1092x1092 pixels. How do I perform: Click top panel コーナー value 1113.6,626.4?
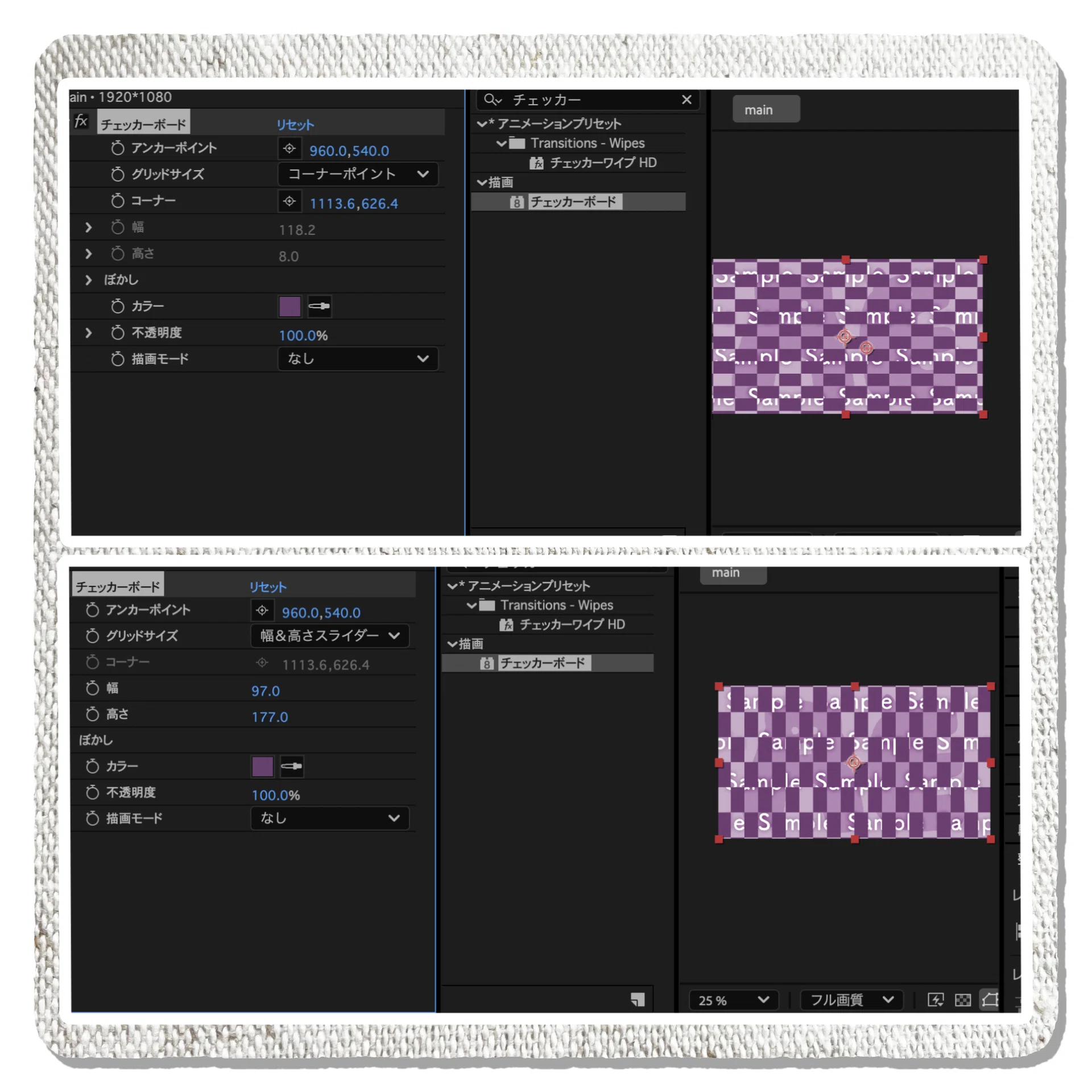tap(353, 203)
